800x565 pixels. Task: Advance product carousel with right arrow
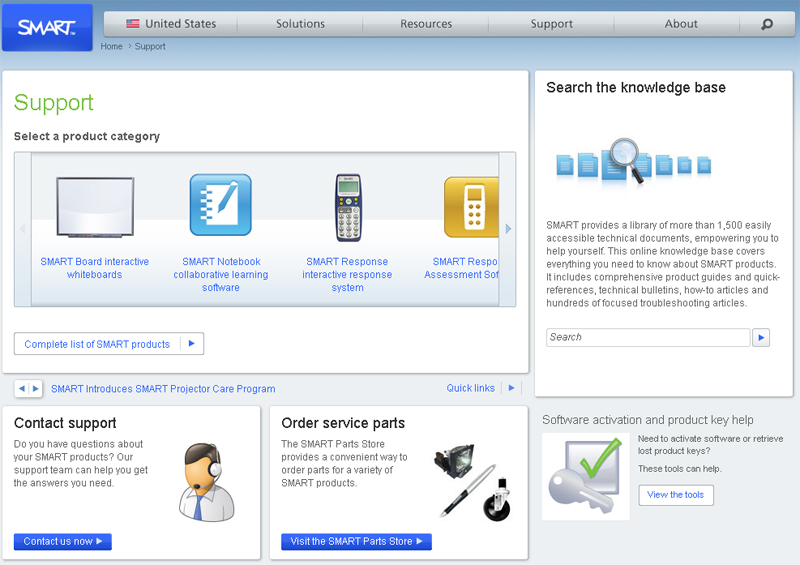tap(508, 229)
